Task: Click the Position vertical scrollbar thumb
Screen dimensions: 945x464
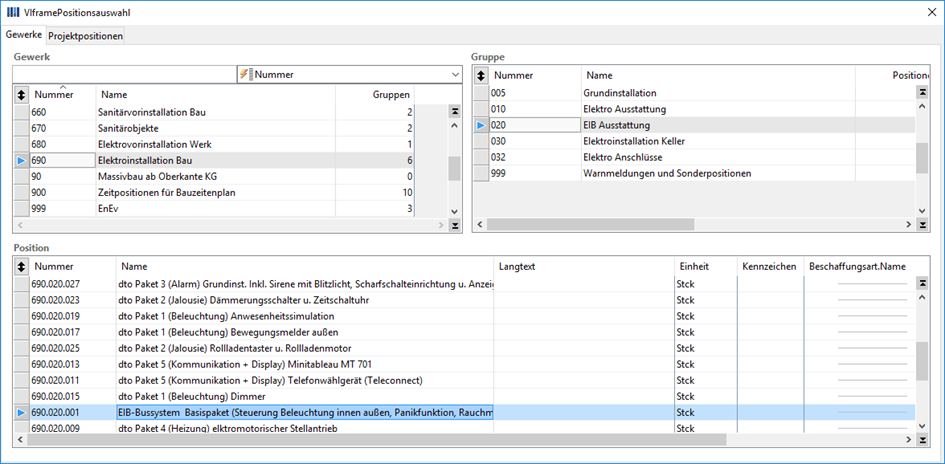Action: pyautogui.click(x=922, y=361)
